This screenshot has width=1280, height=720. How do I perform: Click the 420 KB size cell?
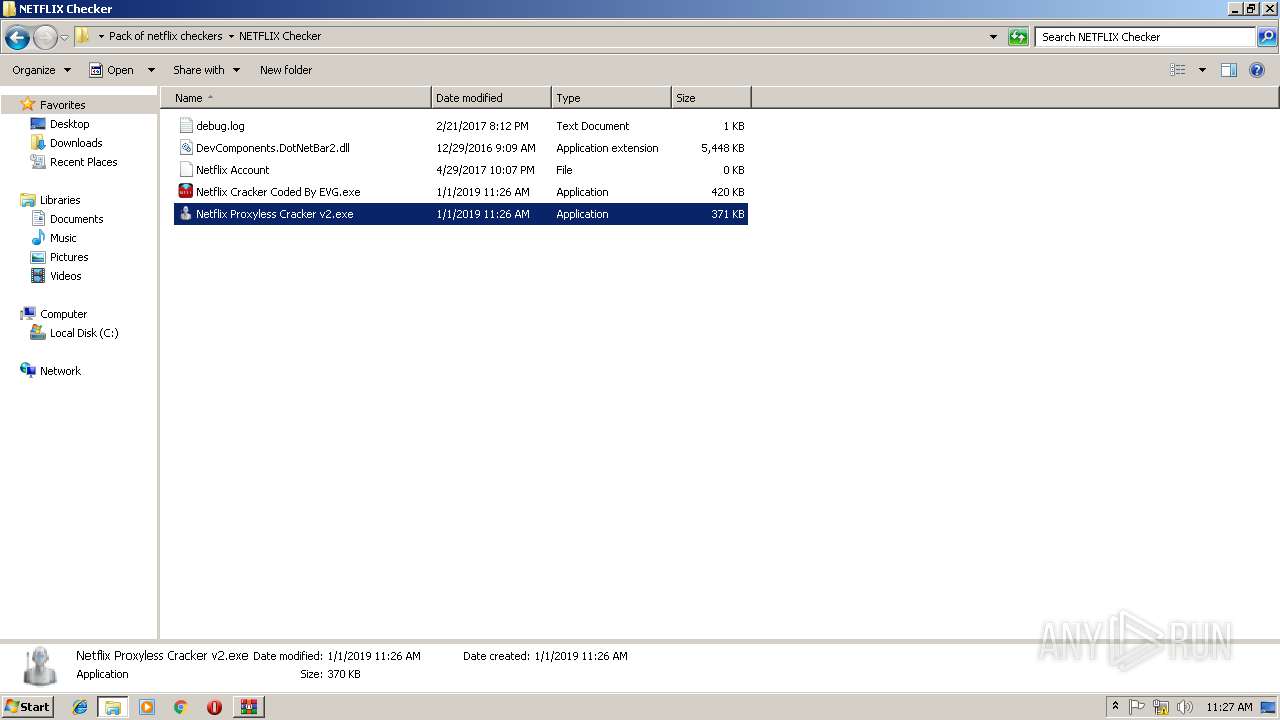(x=728, y=192)
